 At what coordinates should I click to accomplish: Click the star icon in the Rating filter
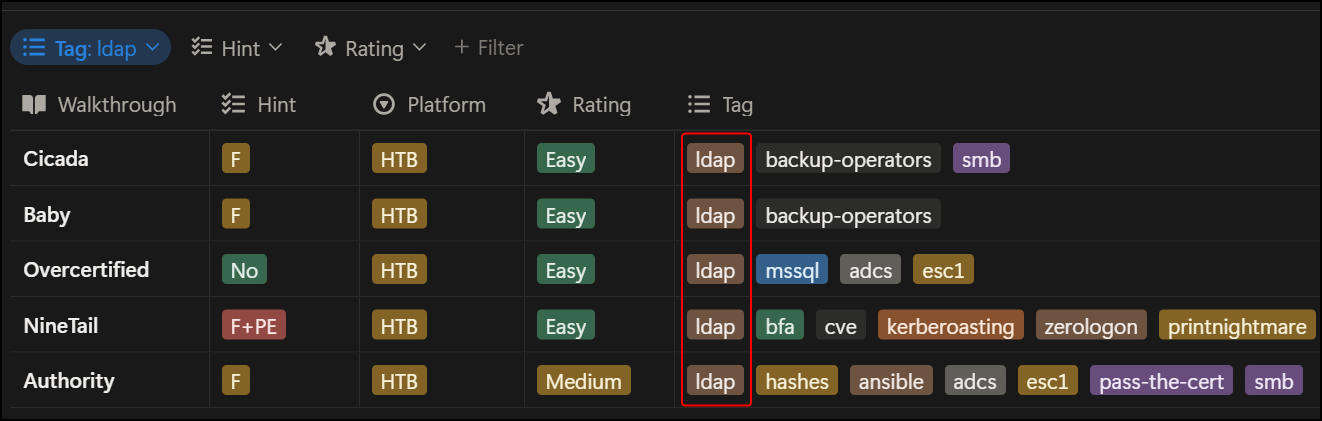325,47
